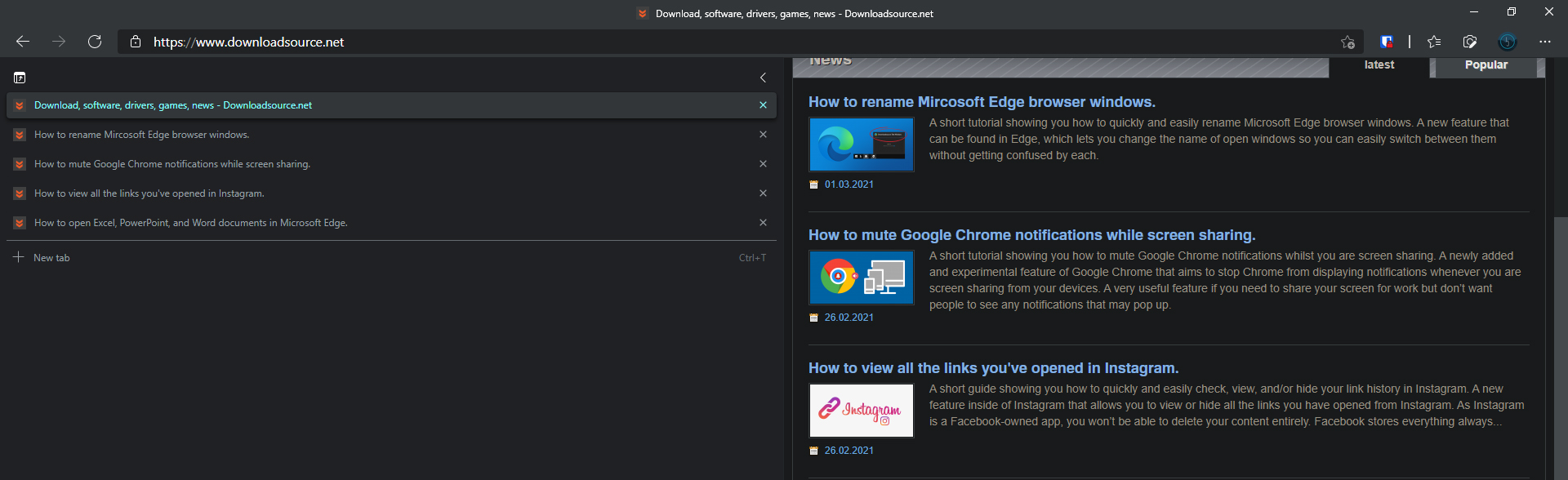The width and height of the screenshot is (1568, 480).
Task: Click calendar icon beside Instagram article date
Action: pos(813,451)
